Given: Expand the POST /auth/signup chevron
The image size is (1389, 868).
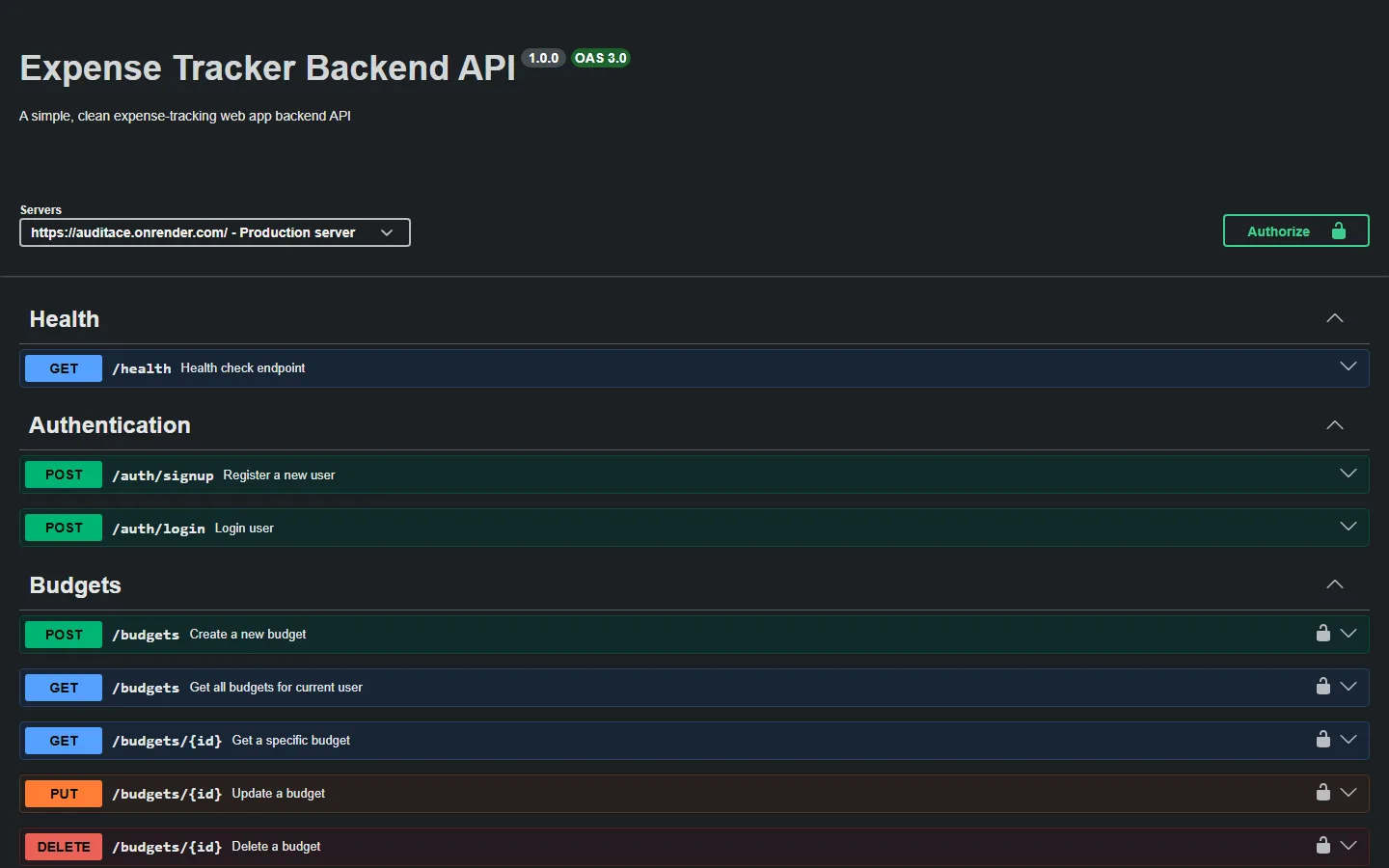Looking at the screenshot, I should (x=1348, y=474).
